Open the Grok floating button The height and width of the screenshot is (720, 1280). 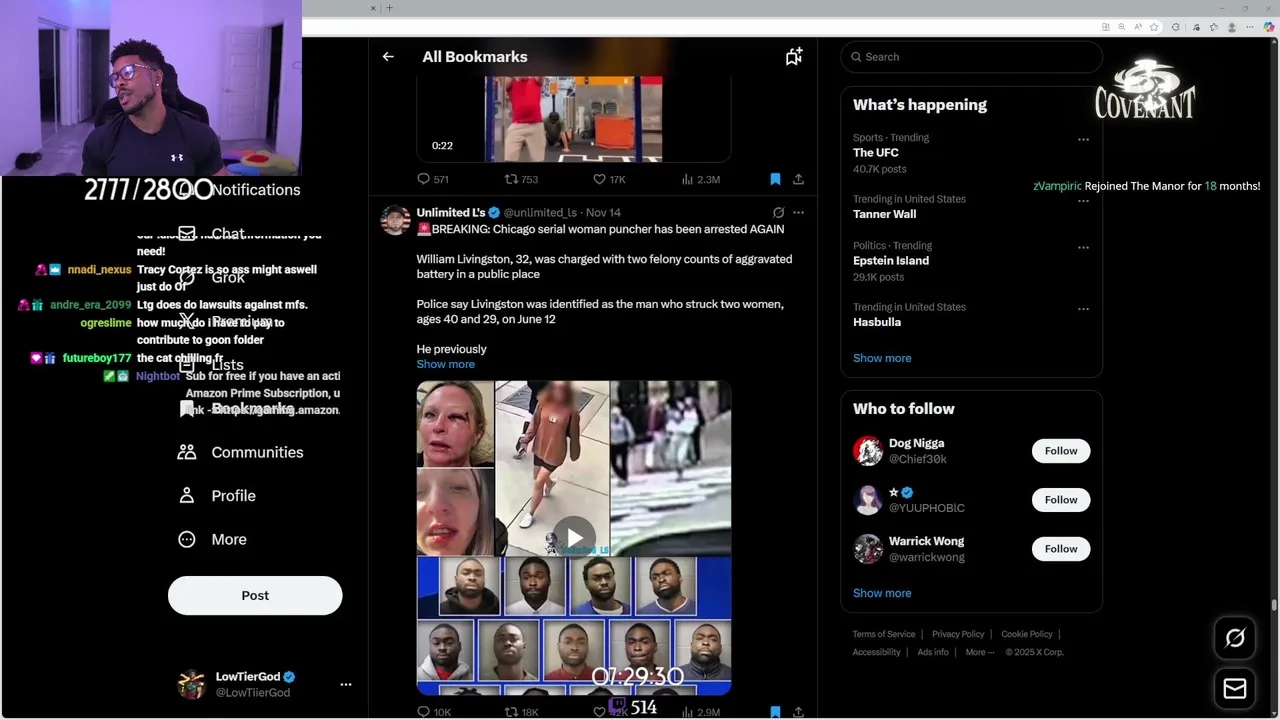coord(1235,638)
